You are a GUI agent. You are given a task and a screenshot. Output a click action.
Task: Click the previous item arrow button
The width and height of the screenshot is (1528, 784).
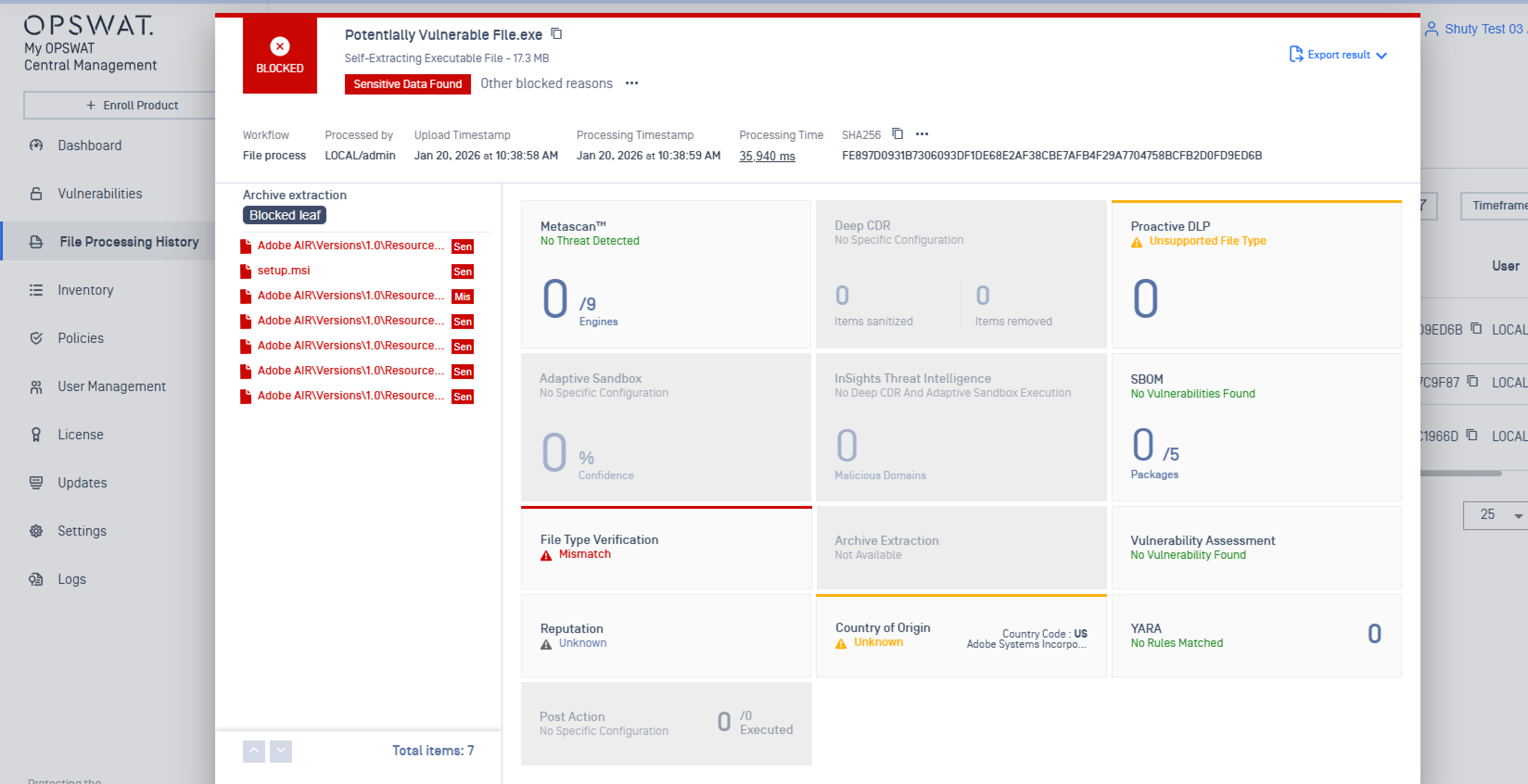pos(254,751)
